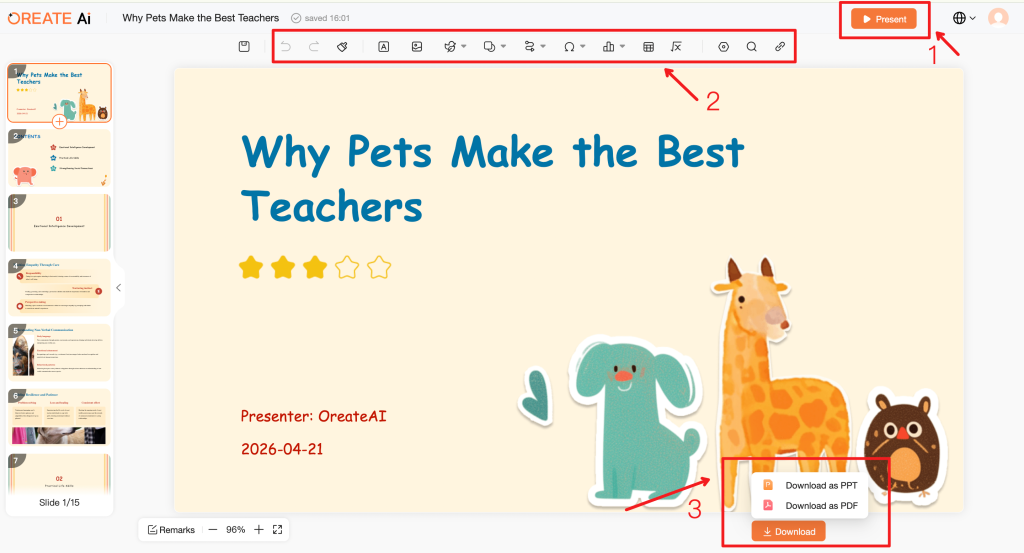Open the symbol dropdown arrow
The height and width of the screenshot is (553, 1024).
(583, 46)
